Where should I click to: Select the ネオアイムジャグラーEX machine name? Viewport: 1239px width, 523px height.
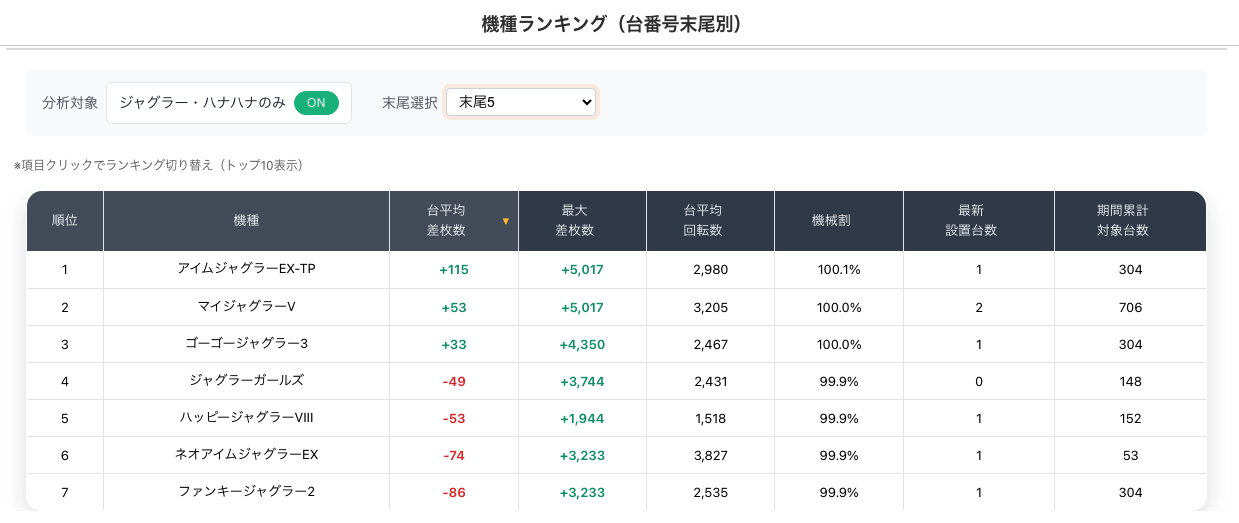click(246, 455)
